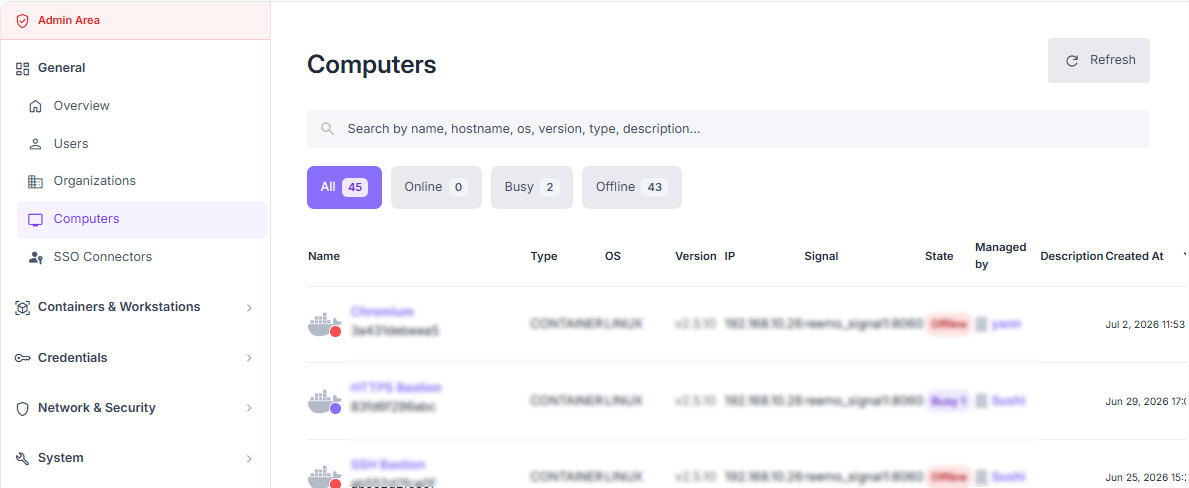Click the Busy 1 badge in HTTPS Bastion row

coord(949,401)
